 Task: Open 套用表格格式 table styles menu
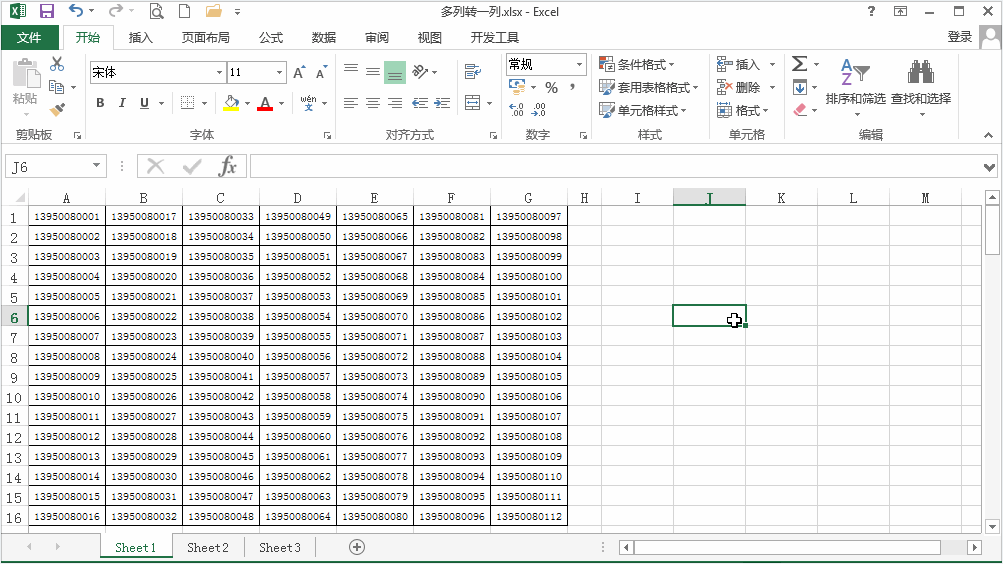[x=648, y=87]
